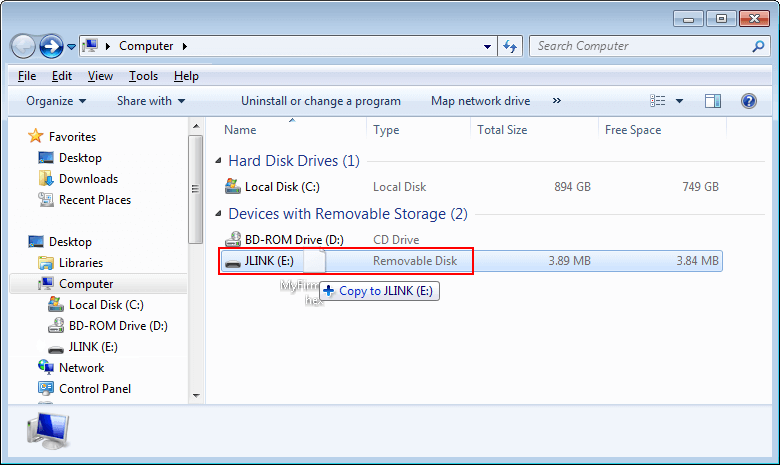
Task: Open the File menu
Action: 27,76
